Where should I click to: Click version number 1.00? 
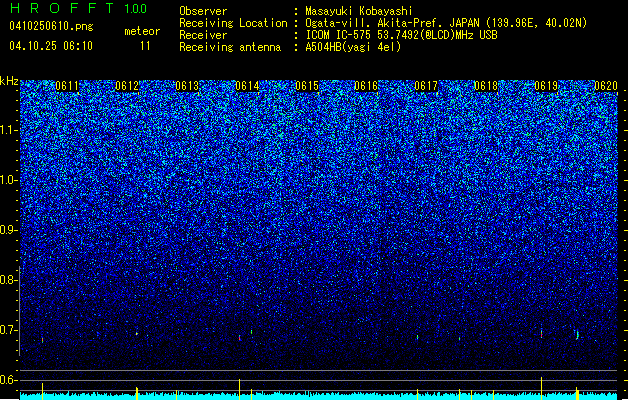click(136, 8)
